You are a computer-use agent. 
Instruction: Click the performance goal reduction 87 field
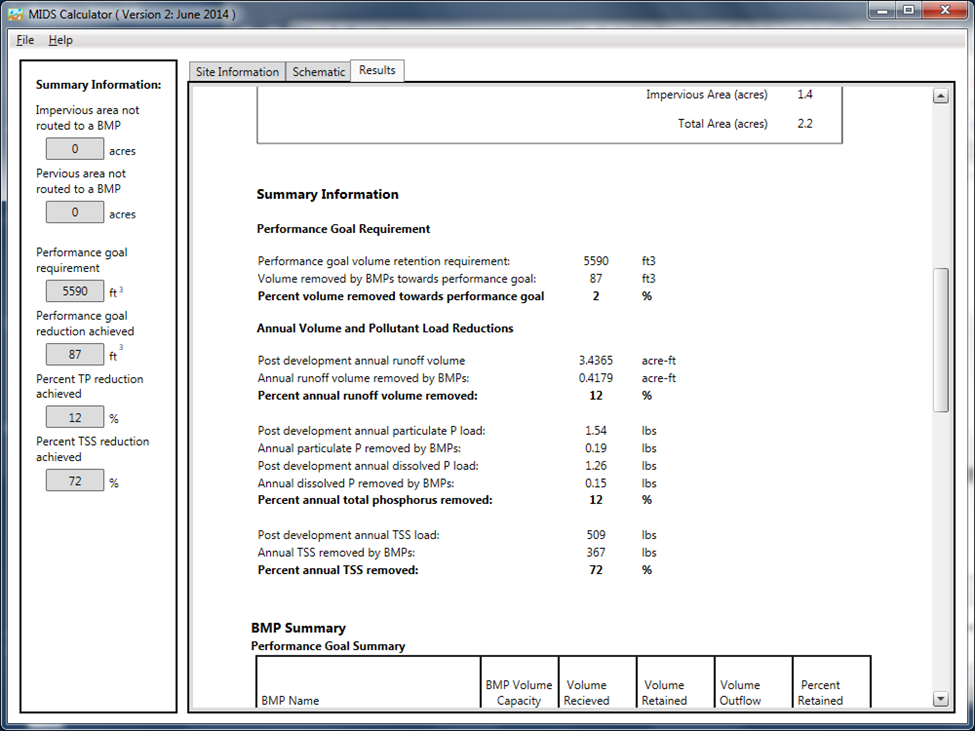[75, 355]
